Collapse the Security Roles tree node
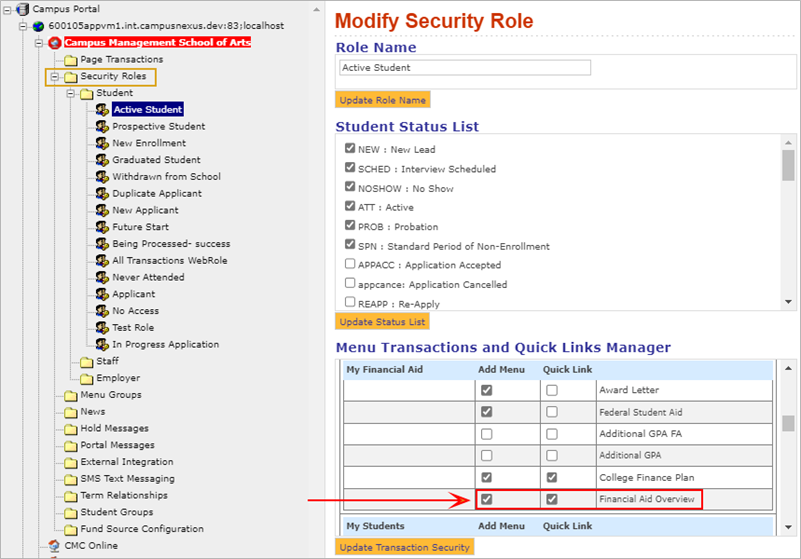Screen dimensions: 801x559 pos(55,77)
